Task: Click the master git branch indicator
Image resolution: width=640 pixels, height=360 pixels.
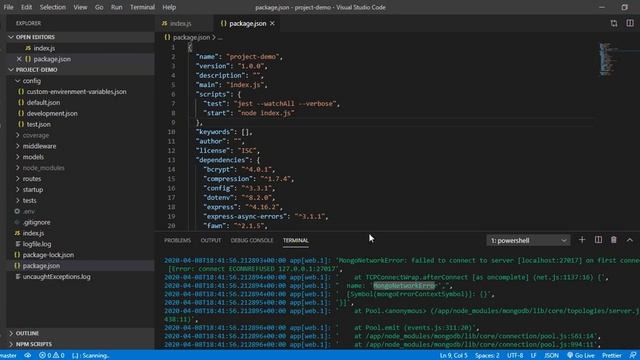Action: [x=8, y=356]
